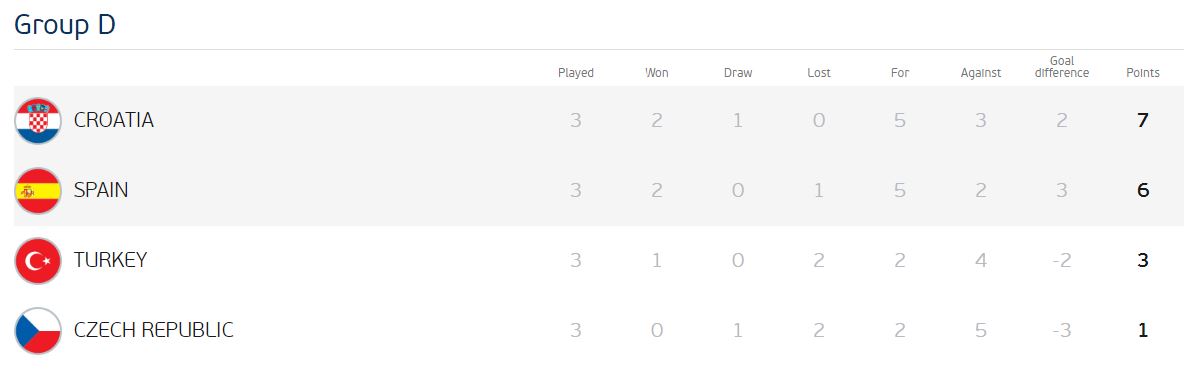
Task: Click Czech Republic's goals against value 5
Action: pos(981,331)
